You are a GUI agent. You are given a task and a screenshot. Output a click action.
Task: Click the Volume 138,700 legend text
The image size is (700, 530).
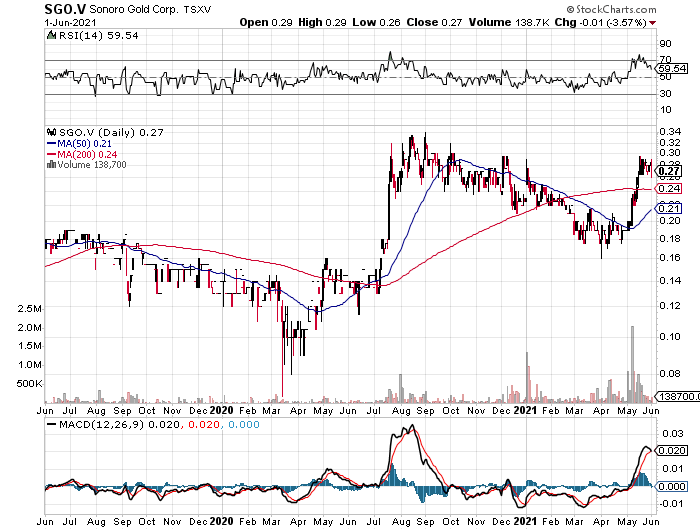point(92,165)
